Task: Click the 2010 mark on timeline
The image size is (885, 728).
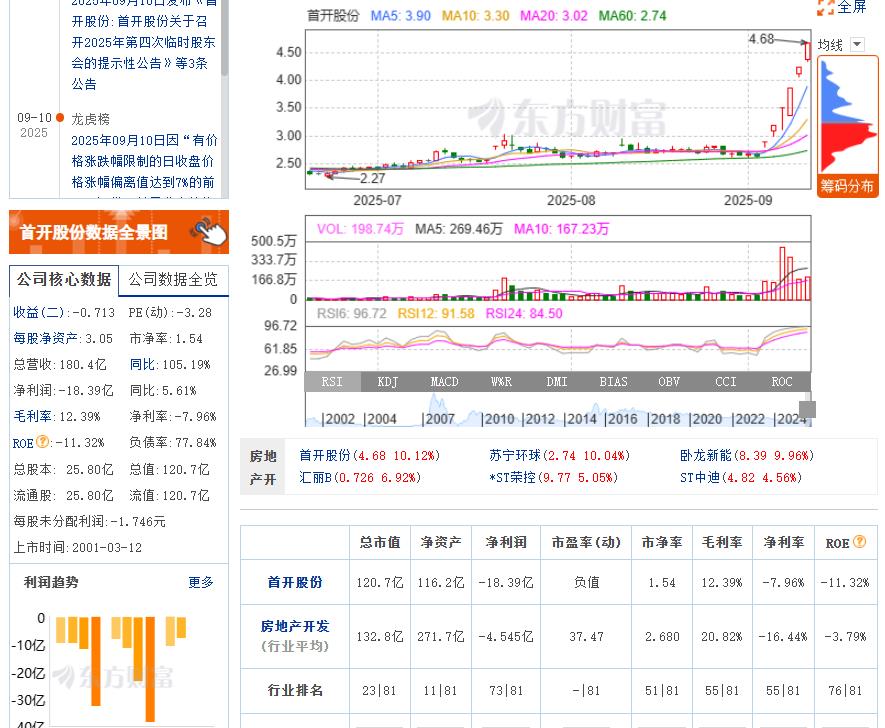Action: point(499,419)
